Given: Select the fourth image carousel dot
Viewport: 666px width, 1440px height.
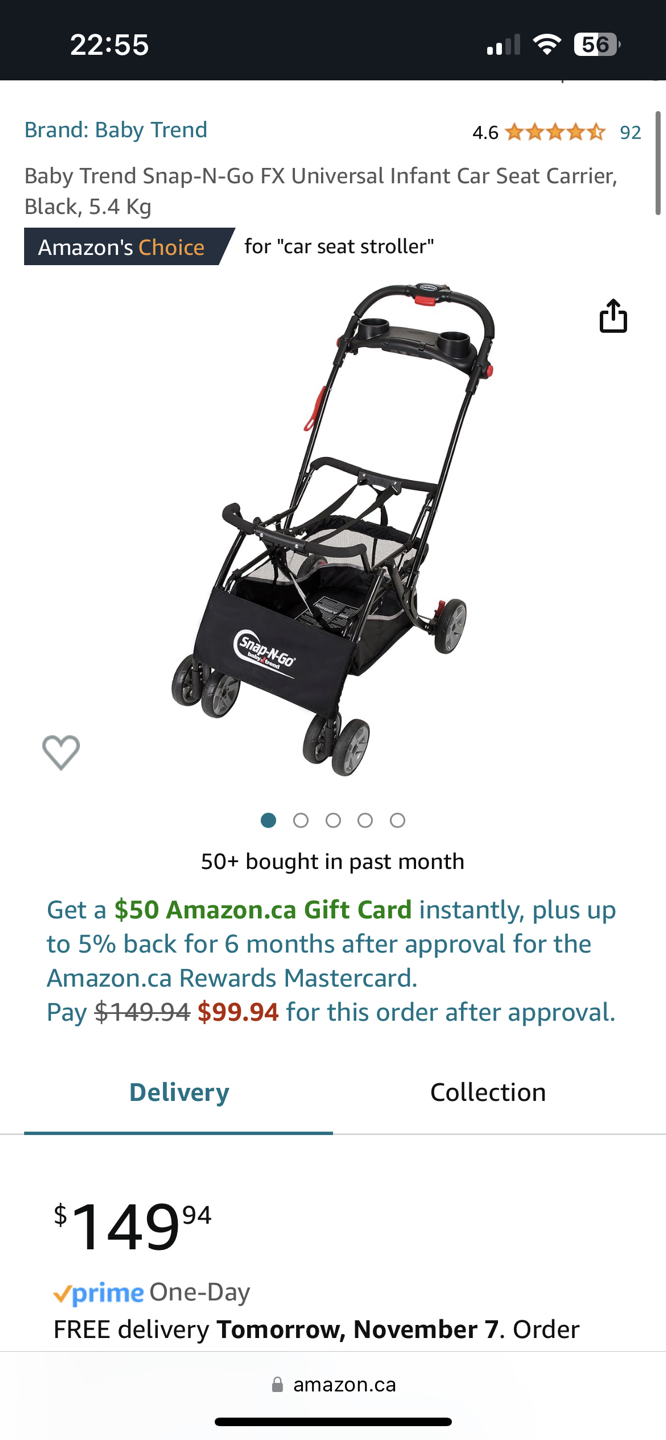Looking at the screenshot, I should [x=365, y=820].
